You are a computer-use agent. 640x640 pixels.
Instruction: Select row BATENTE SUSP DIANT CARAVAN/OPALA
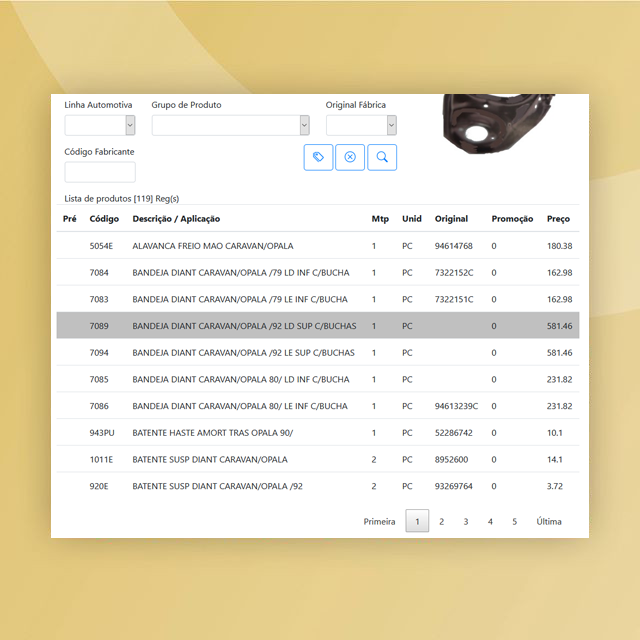point(318,459)
